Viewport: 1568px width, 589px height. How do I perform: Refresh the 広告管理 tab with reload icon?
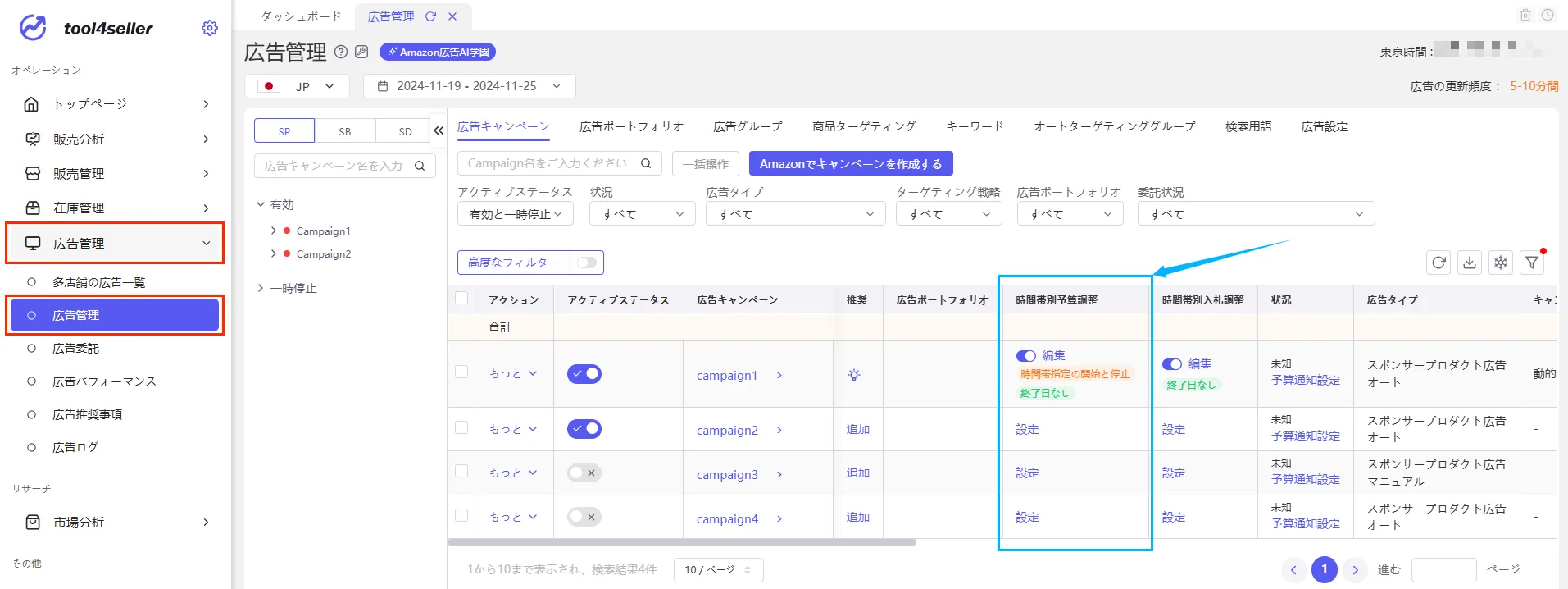click(x=430, y=16)
